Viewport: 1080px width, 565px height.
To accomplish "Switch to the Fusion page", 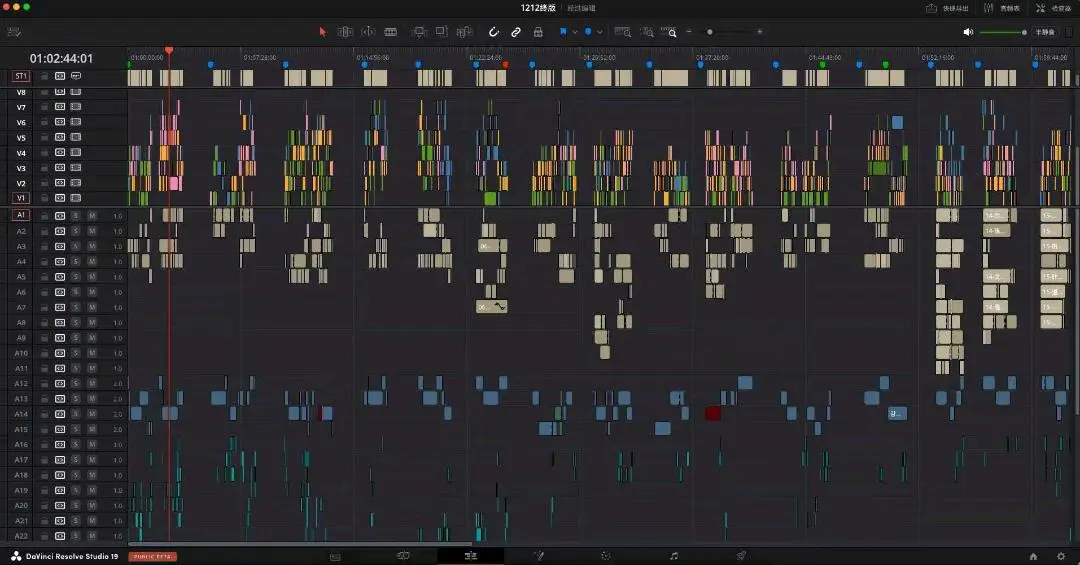I will coord(539,556).
